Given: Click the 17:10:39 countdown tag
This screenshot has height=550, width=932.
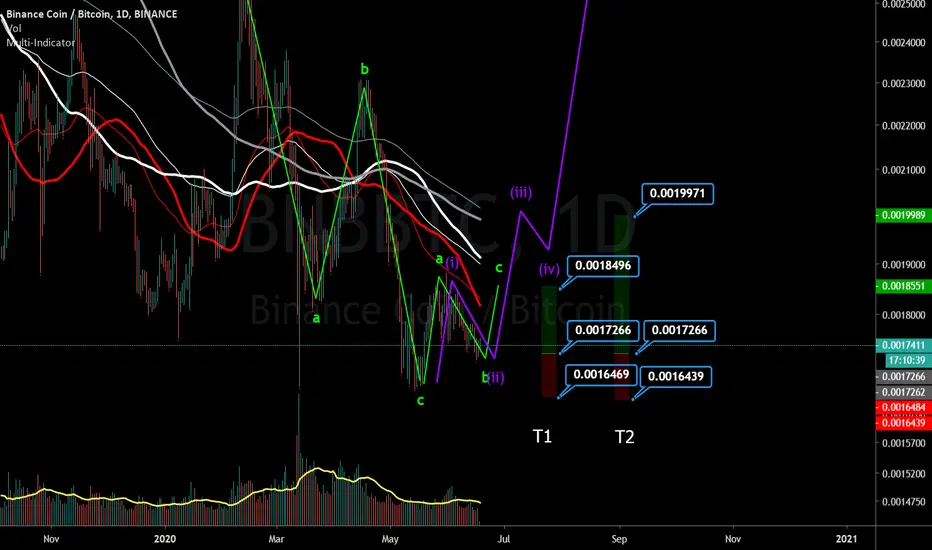Looking at the screenshot, I should tap(907, 360).
